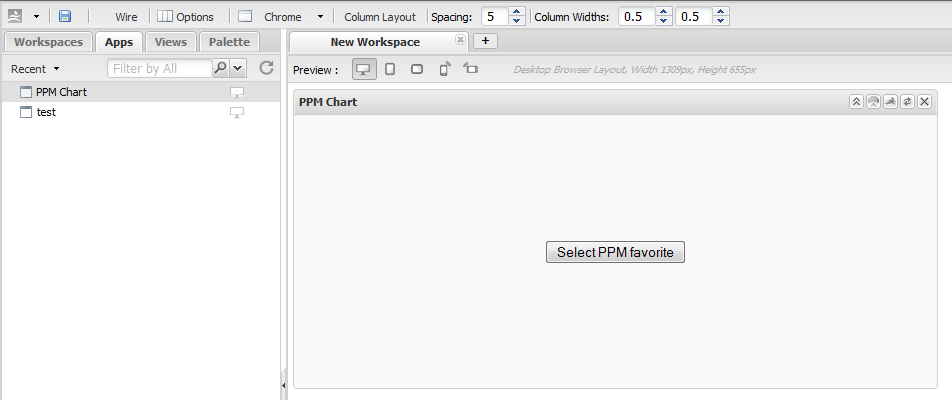
Task: Click the Filter by All input field
Action: (160, 69)
